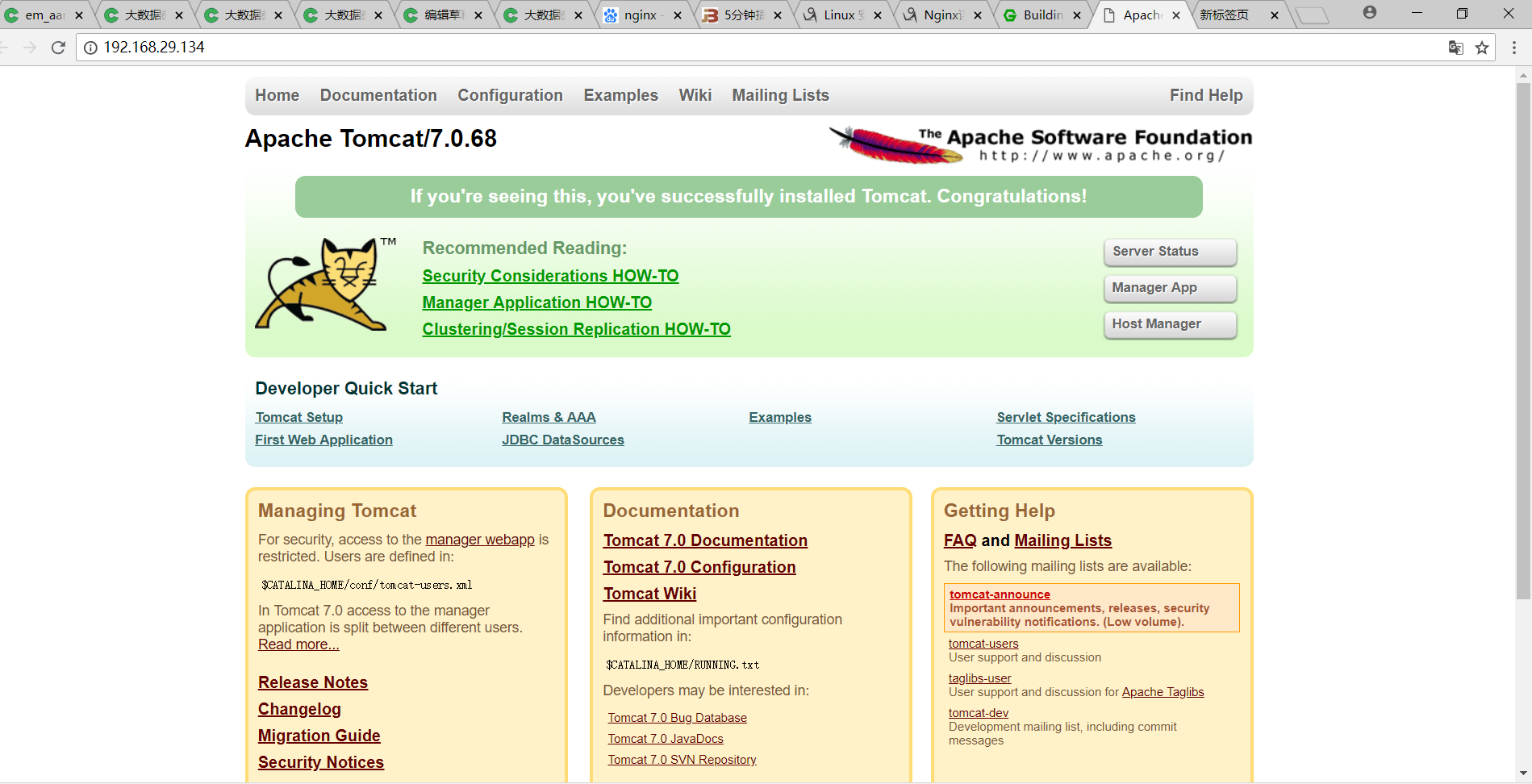View site information icon beside the address
The height and width of the screenshot is (784, 1532).
[90, 48]
